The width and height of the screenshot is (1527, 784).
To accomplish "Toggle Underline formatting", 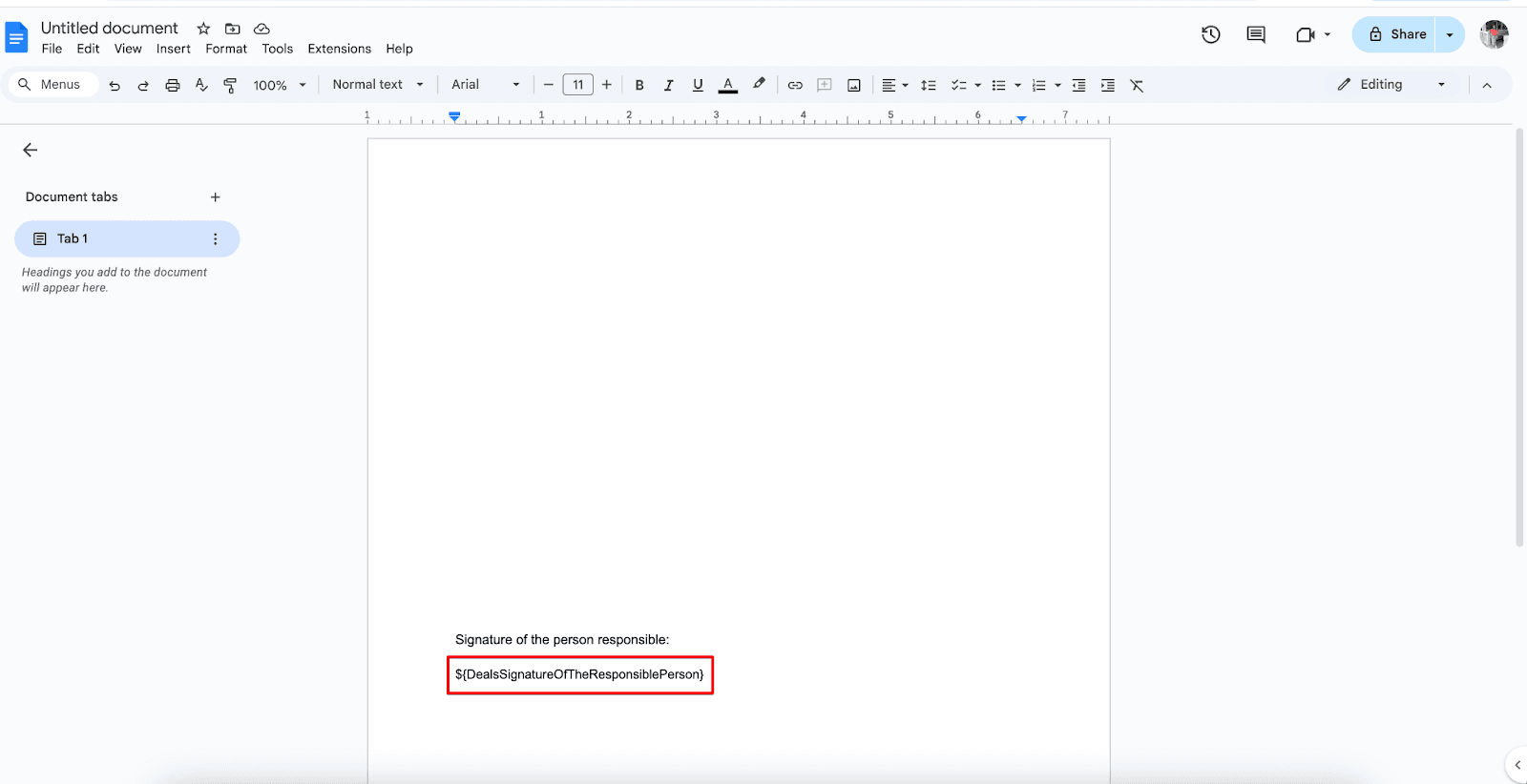I will click(698, 85).
